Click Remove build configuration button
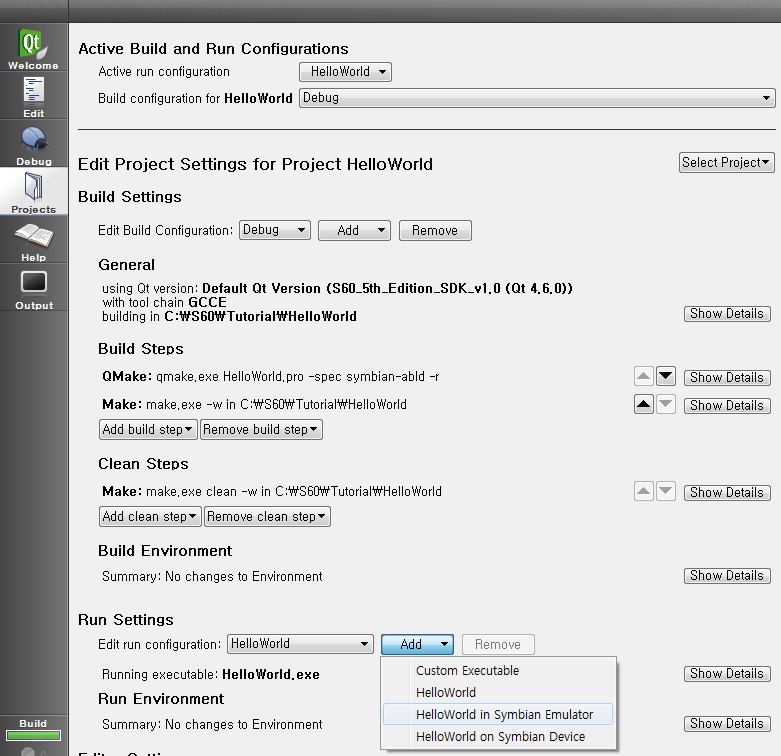The image size is (781, 756). 435,230
